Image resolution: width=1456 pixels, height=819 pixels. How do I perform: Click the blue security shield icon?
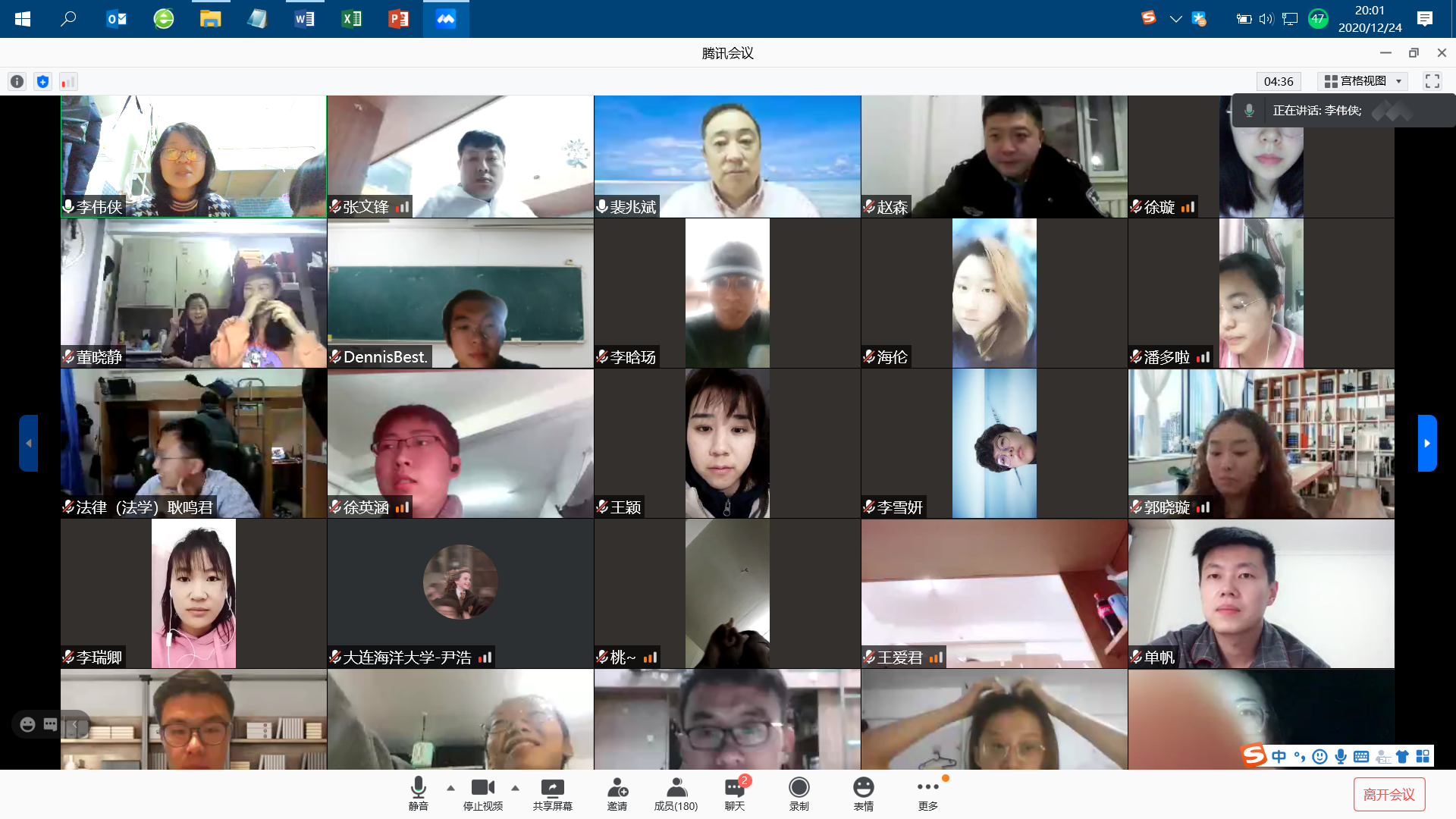point(42,81)
